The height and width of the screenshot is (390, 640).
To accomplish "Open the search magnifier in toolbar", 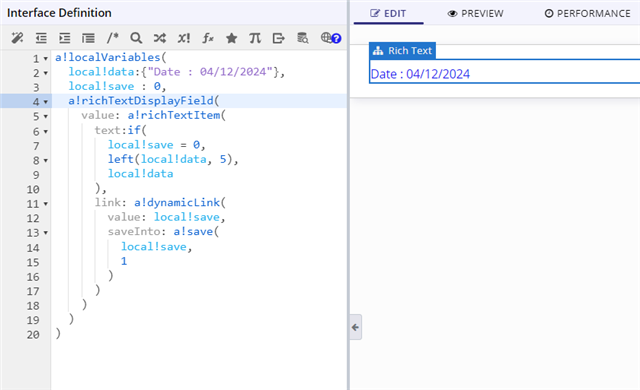I will [x=136, y=38].
